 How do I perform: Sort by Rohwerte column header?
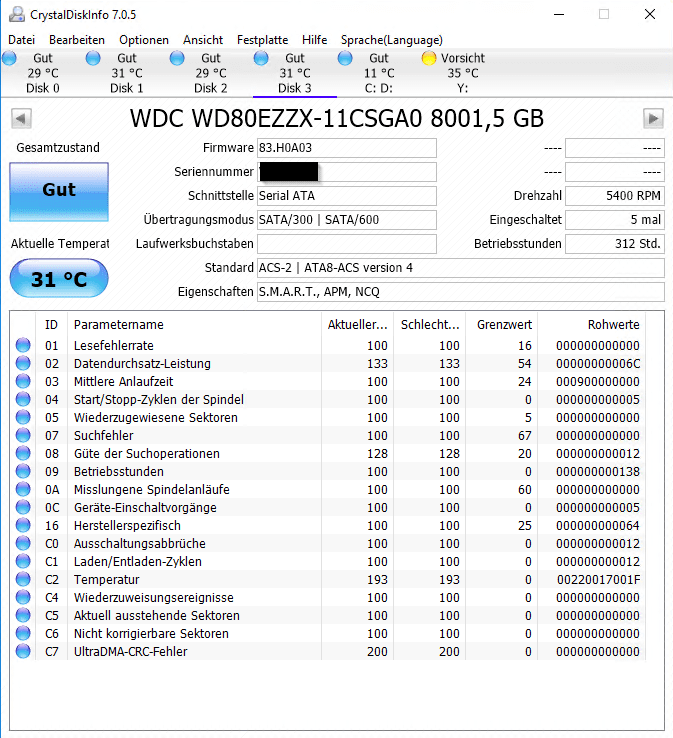pyautogui.click(x=592, y=324)
